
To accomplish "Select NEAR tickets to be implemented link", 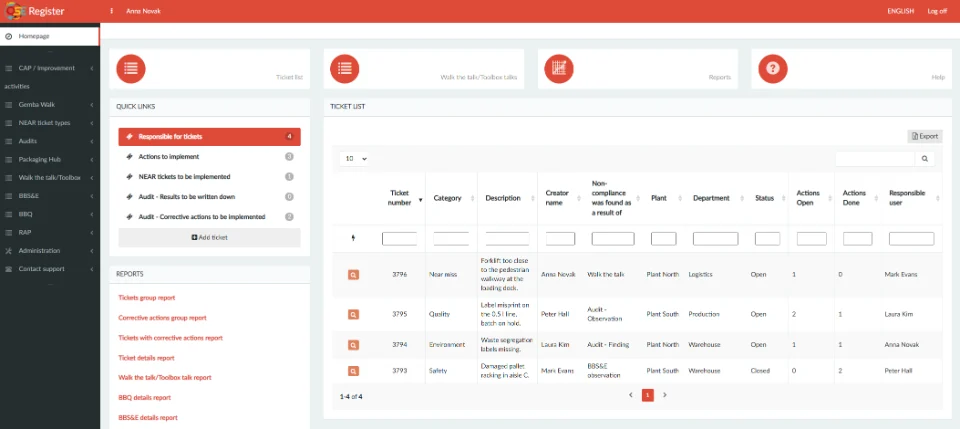I will [209, 177].
